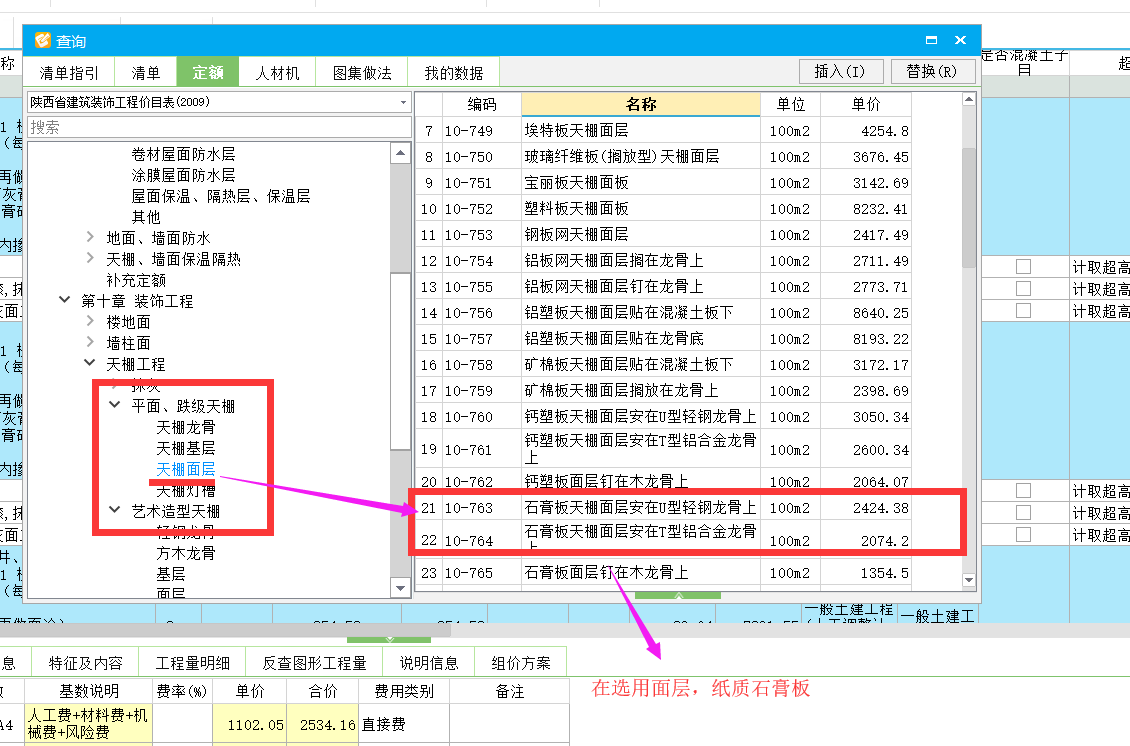
Task: Collapse the 艺术造型天棚 node
Action: point(115,510)
